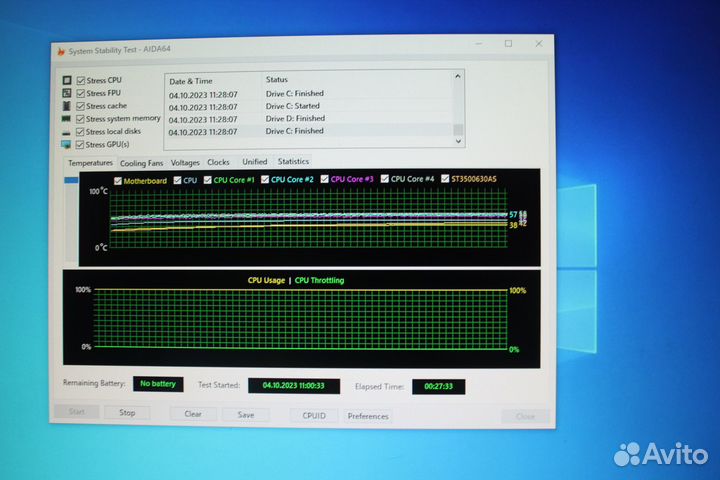Maximize the System Stability Test window
This screenshot has width=720, height=480.
click(x=508, y=44)
